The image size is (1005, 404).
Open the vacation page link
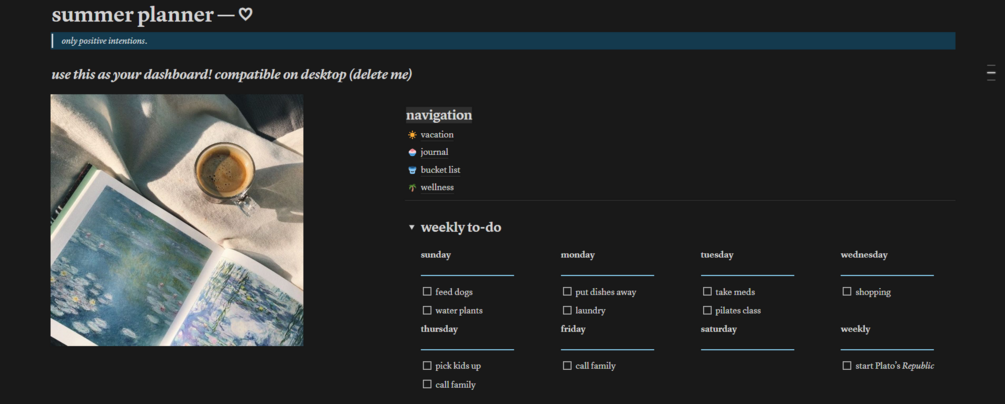pyautogui.click(x=437, y=135)
